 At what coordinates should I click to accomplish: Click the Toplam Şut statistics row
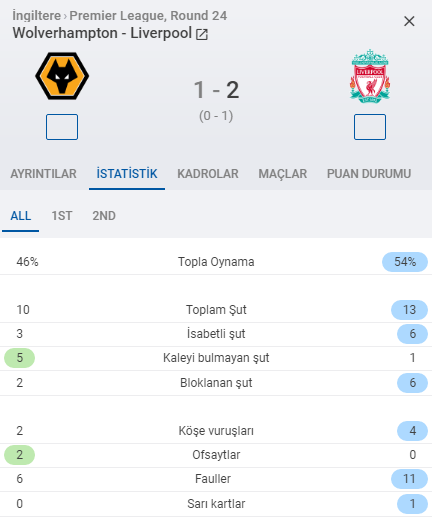216,310
